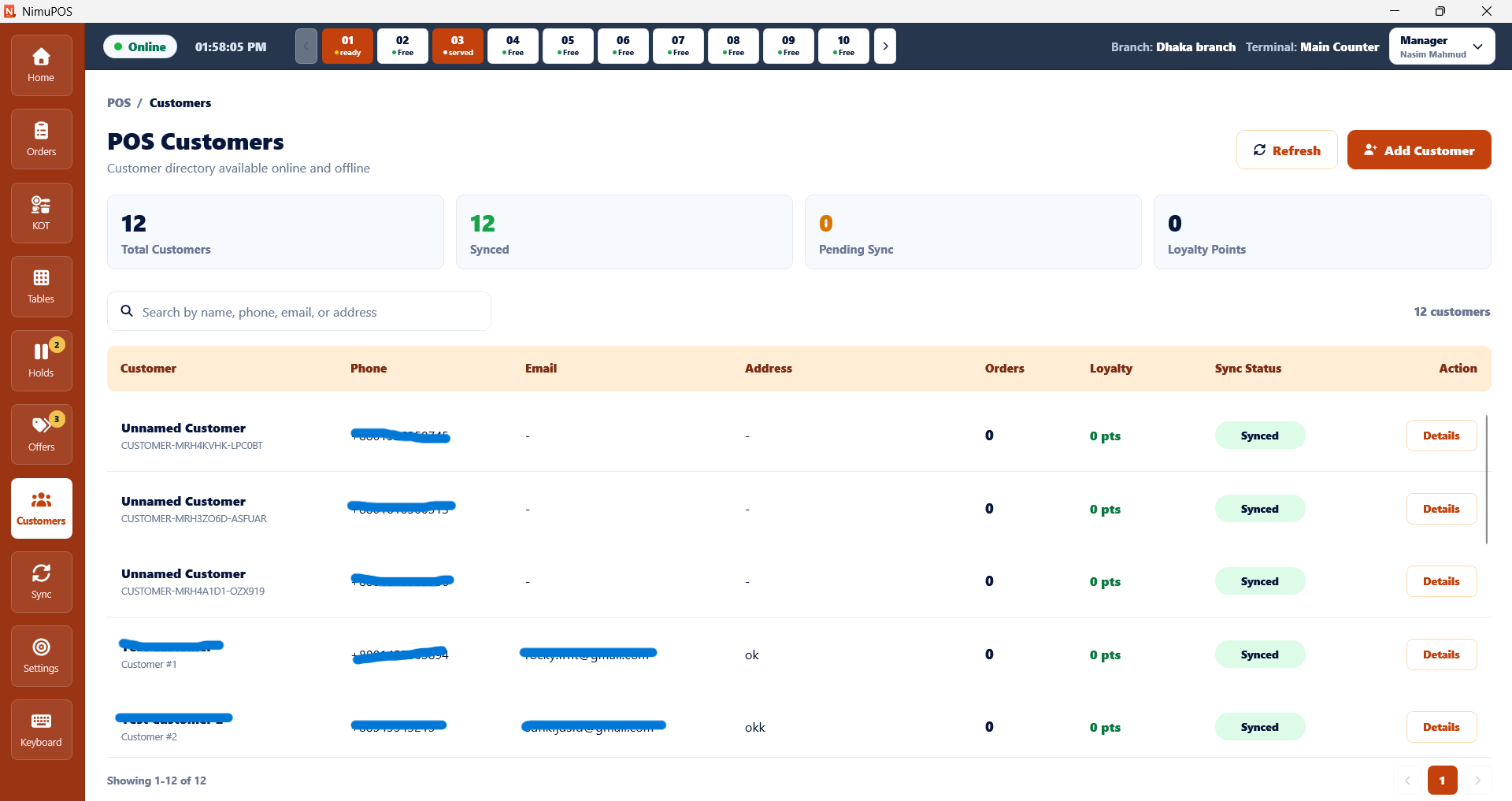
Task: Expand the Manager Nasim Mahmud dropdown
Action: (x=1442, y=46)
